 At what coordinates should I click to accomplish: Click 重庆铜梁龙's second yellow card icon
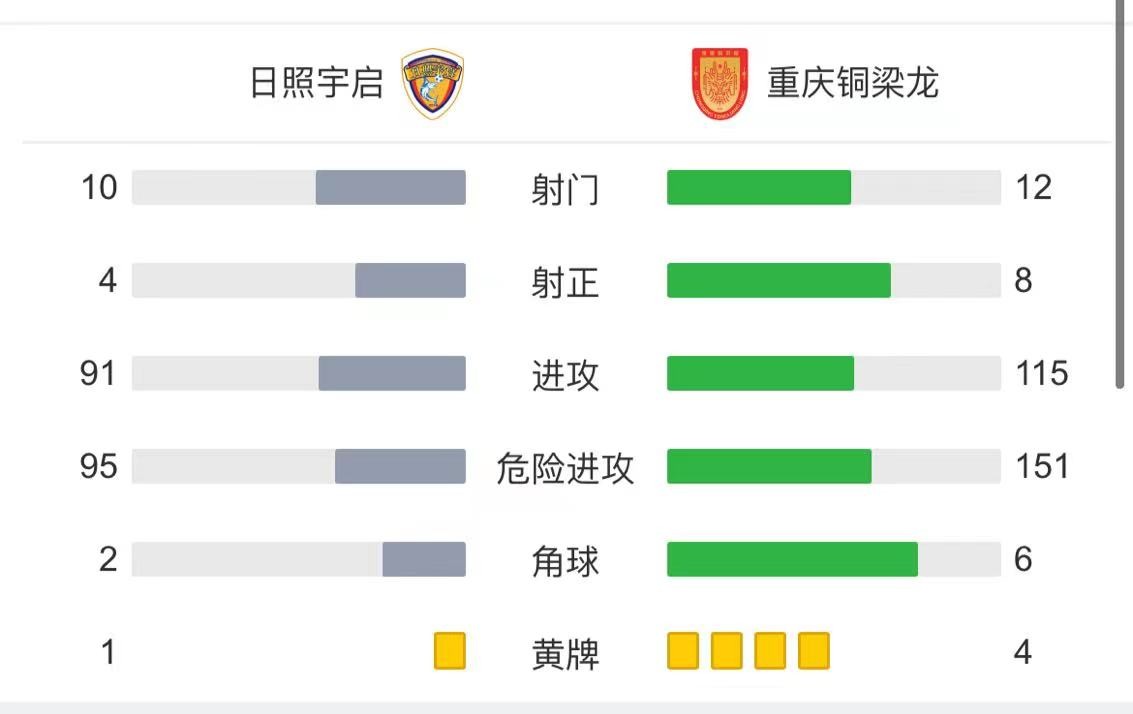[x=726, y=651]
